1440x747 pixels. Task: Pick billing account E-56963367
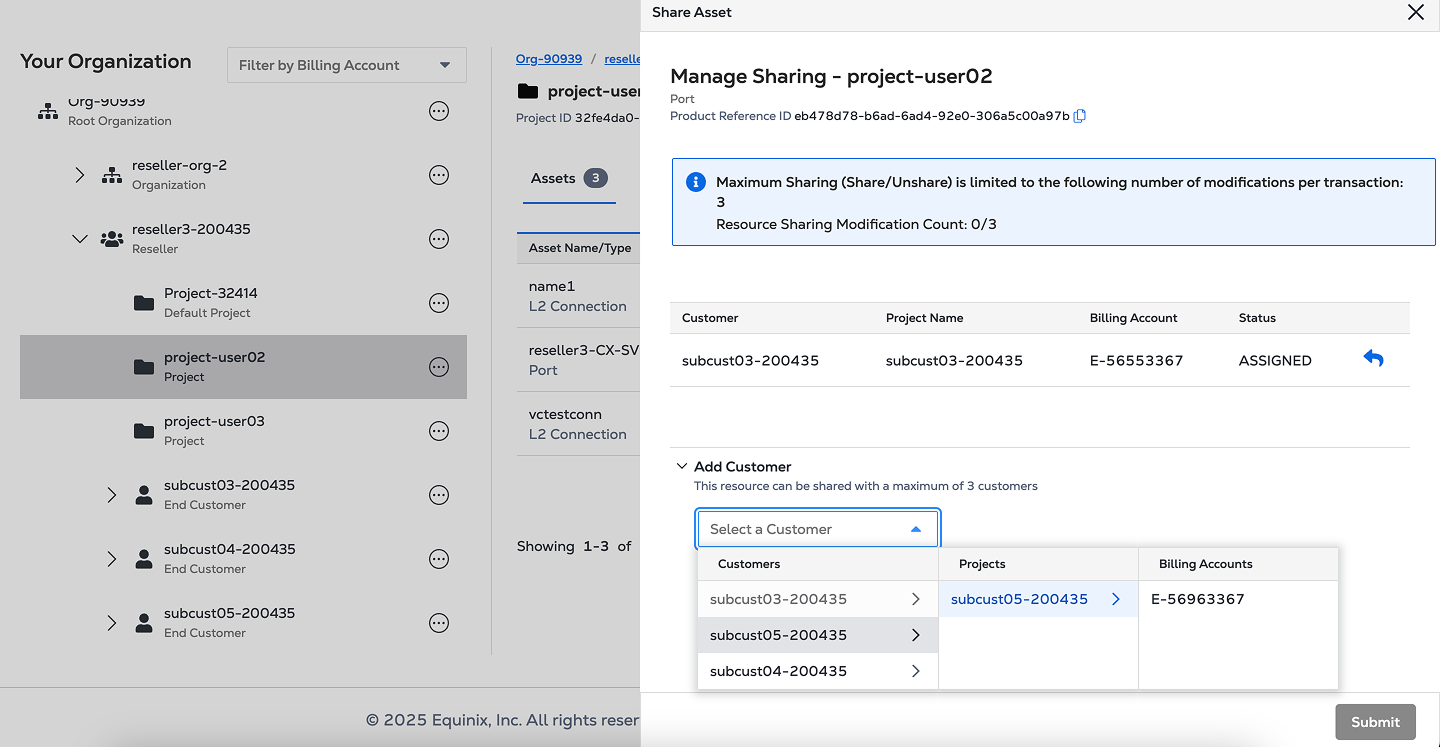[x=1197, y=599]
